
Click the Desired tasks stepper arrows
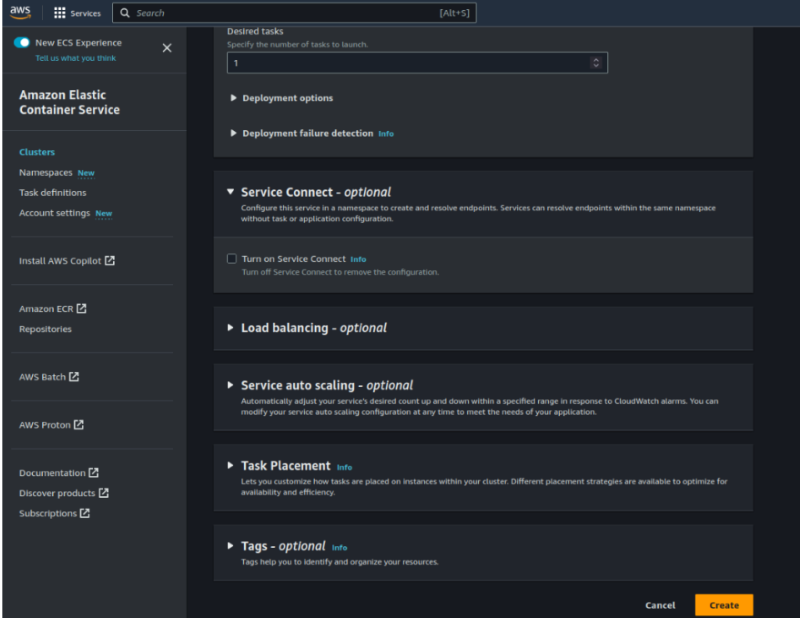tap(596, 63)
